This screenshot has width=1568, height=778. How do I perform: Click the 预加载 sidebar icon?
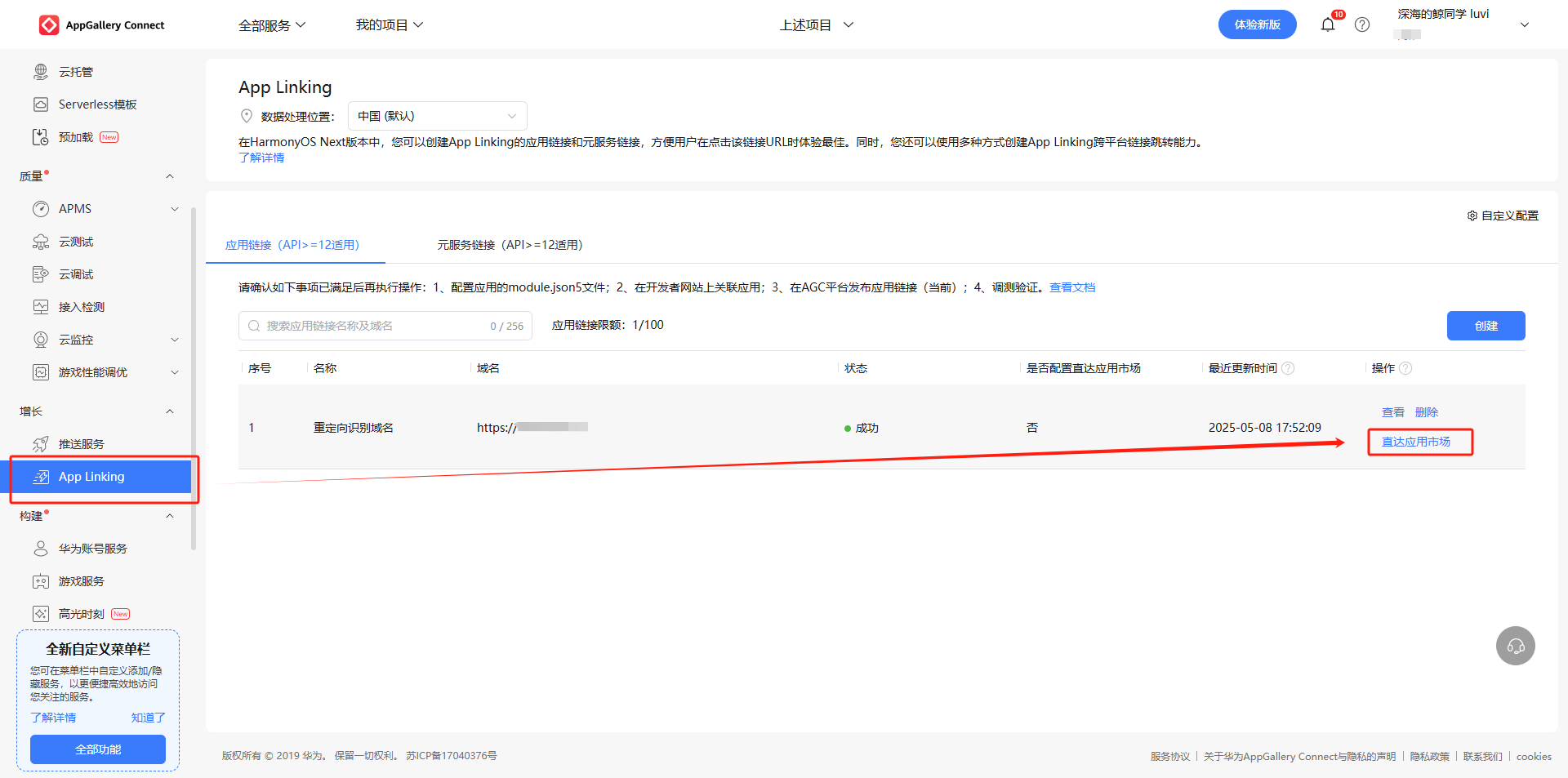[x=41, y=137]
